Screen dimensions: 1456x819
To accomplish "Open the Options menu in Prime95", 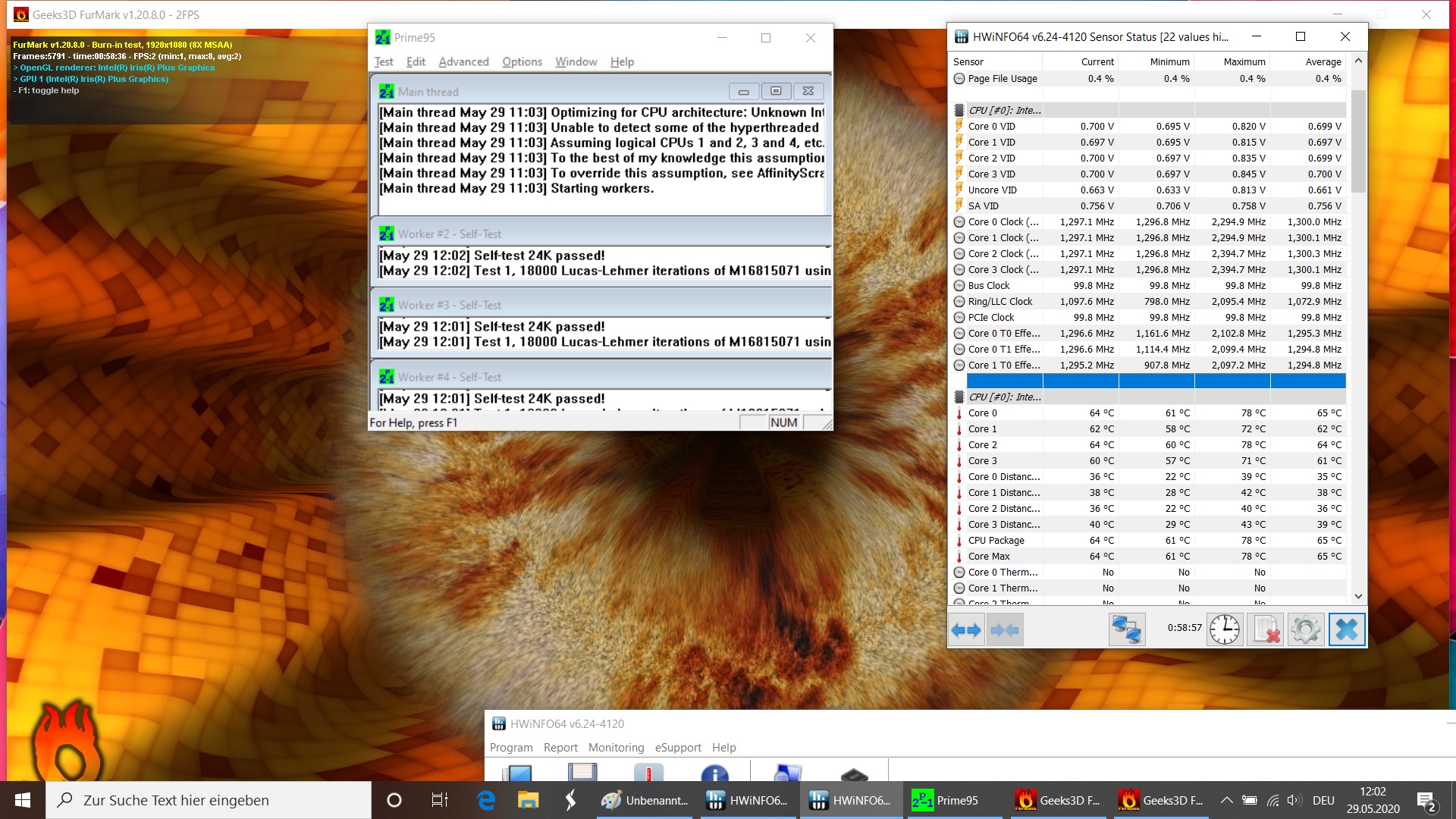I will 522,61.
